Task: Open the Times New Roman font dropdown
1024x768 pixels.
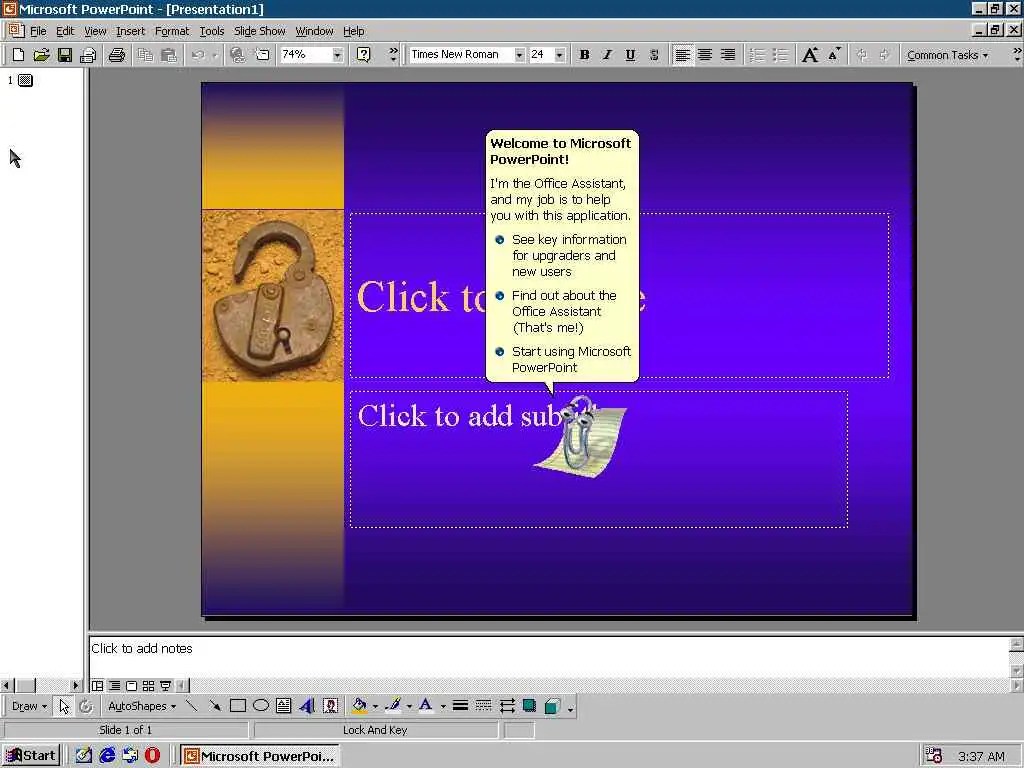Action: coord(519,55)
